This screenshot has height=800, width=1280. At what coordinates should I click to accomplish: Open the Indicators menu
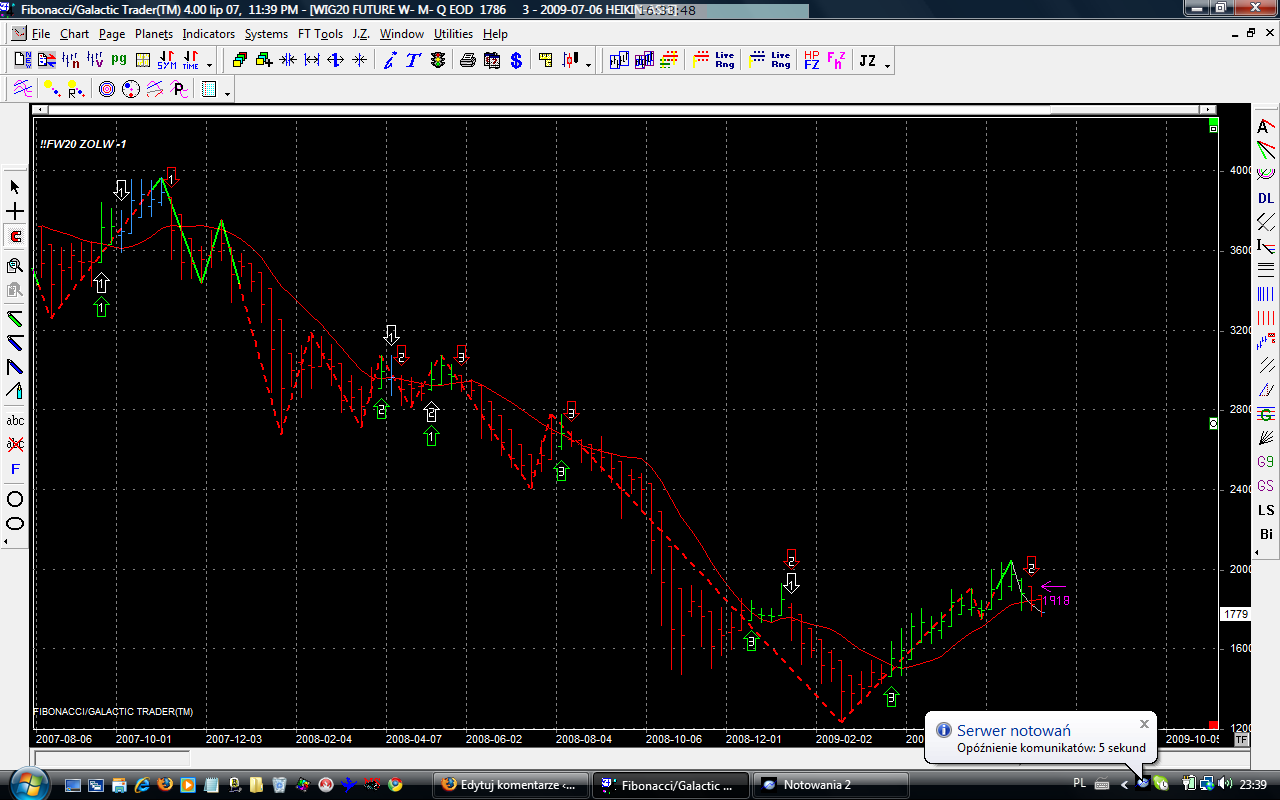pyautogui.click(x=208, y=34)
